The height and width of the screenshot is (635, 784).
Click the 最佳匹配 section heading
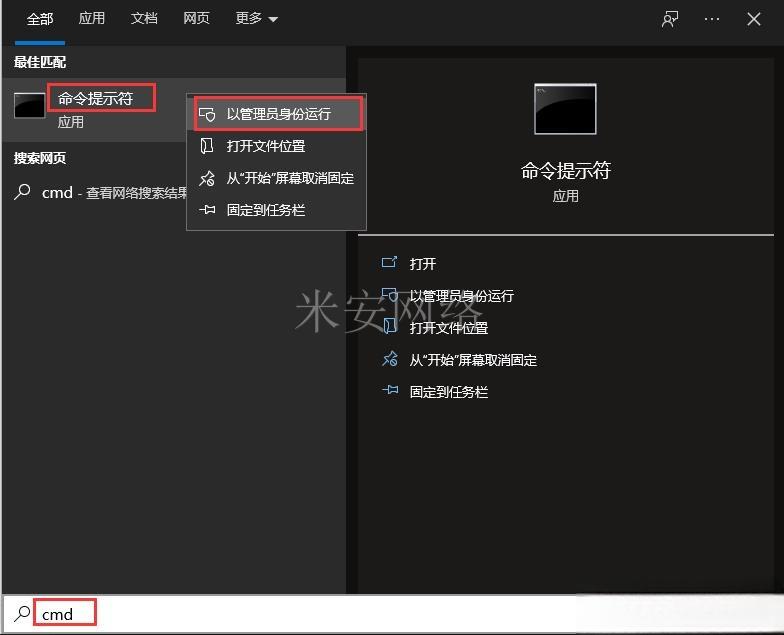40,62
